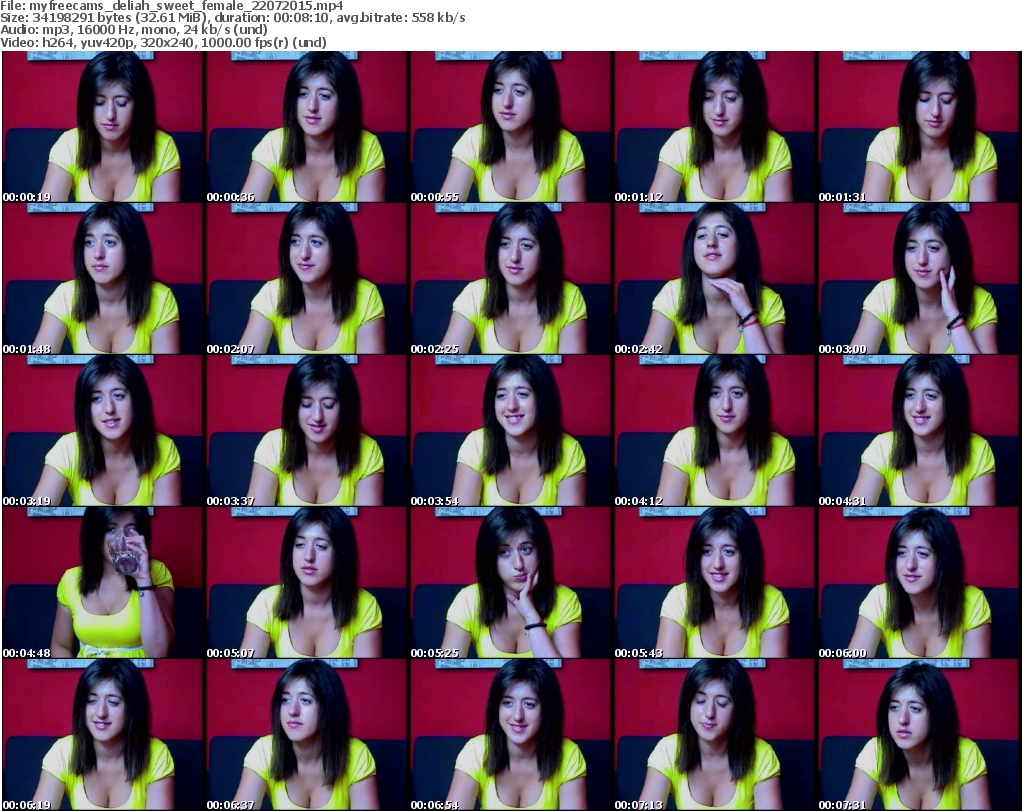Click the file size text '34198291 bytes (32.61 MiB)'
The height and width of the screenshot is (811, 1024).
116,18
